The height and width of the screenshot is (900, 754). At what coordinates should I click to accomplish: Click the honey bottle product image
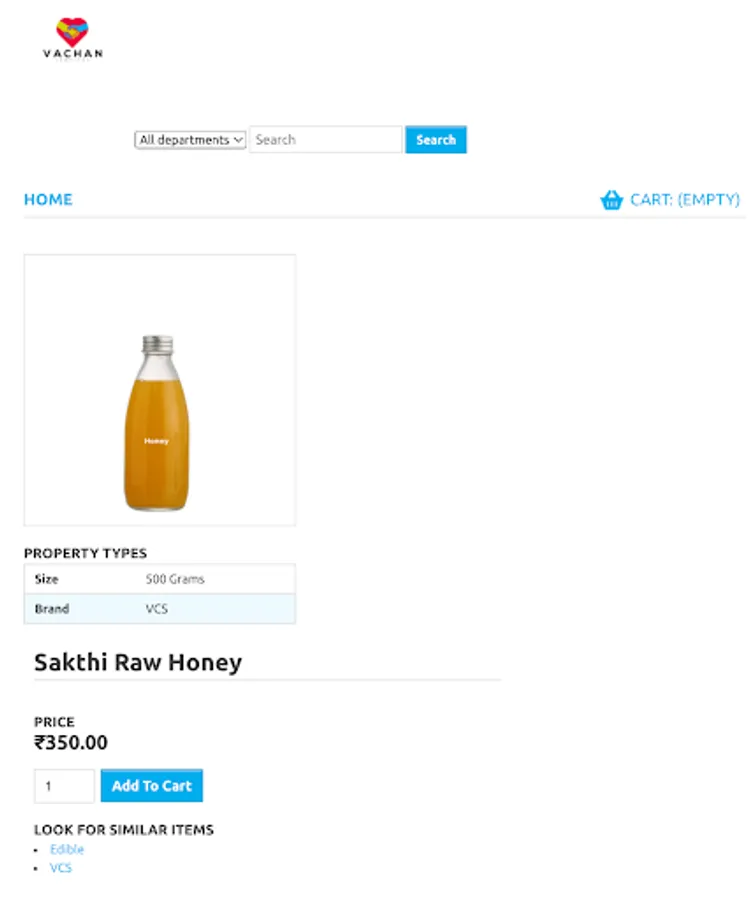click(157, 423)
